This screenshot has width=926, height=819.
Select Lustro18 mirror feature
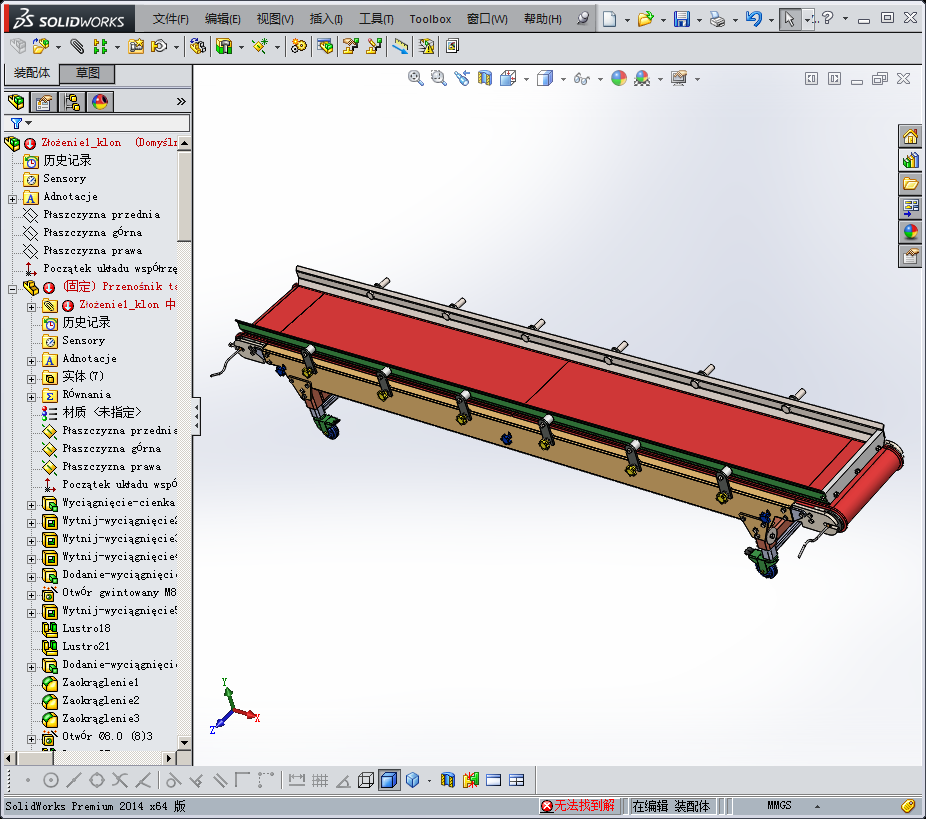click(x=86, y=628)
